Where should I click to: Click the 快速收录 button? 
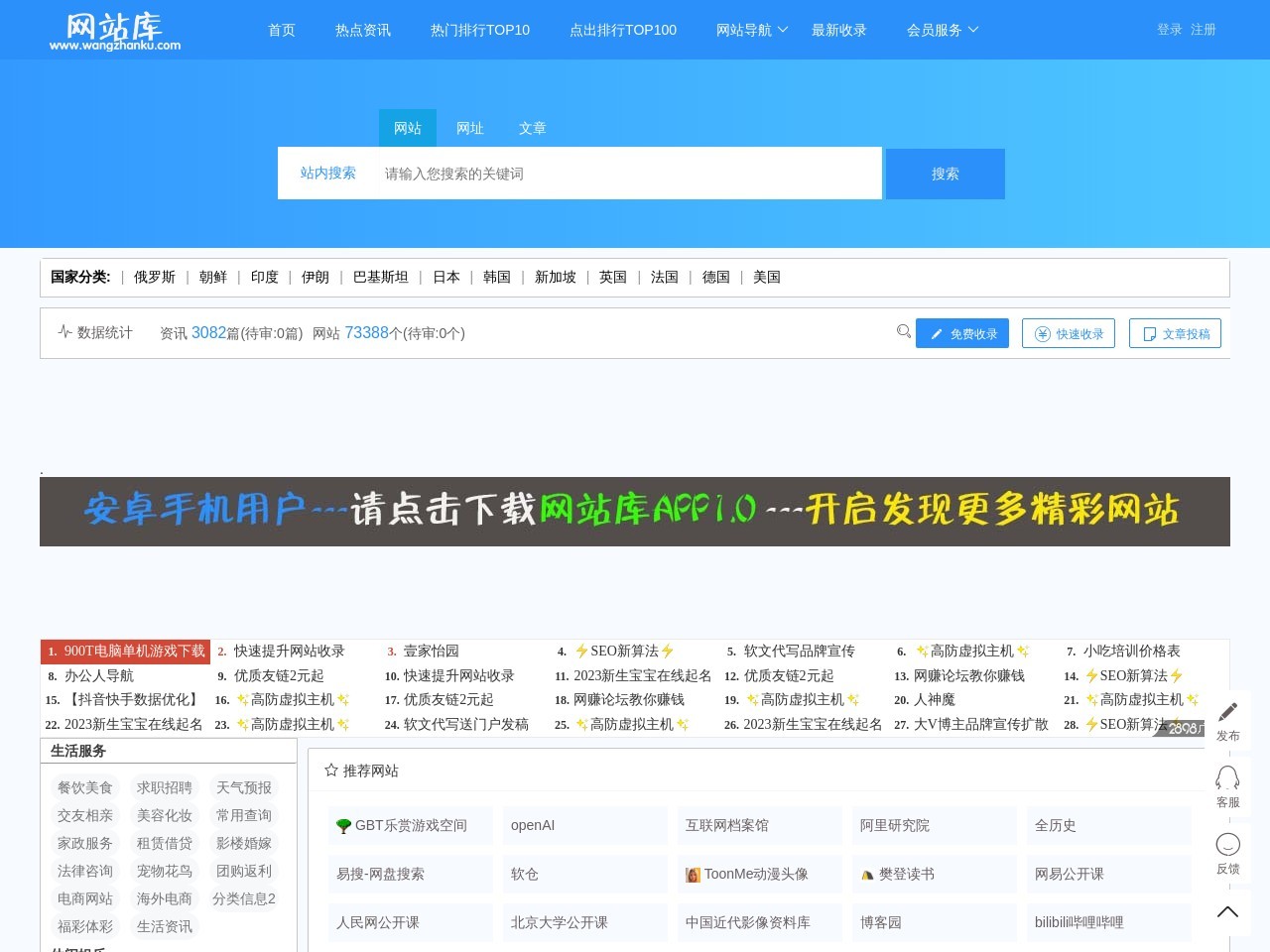[1069, 333]
